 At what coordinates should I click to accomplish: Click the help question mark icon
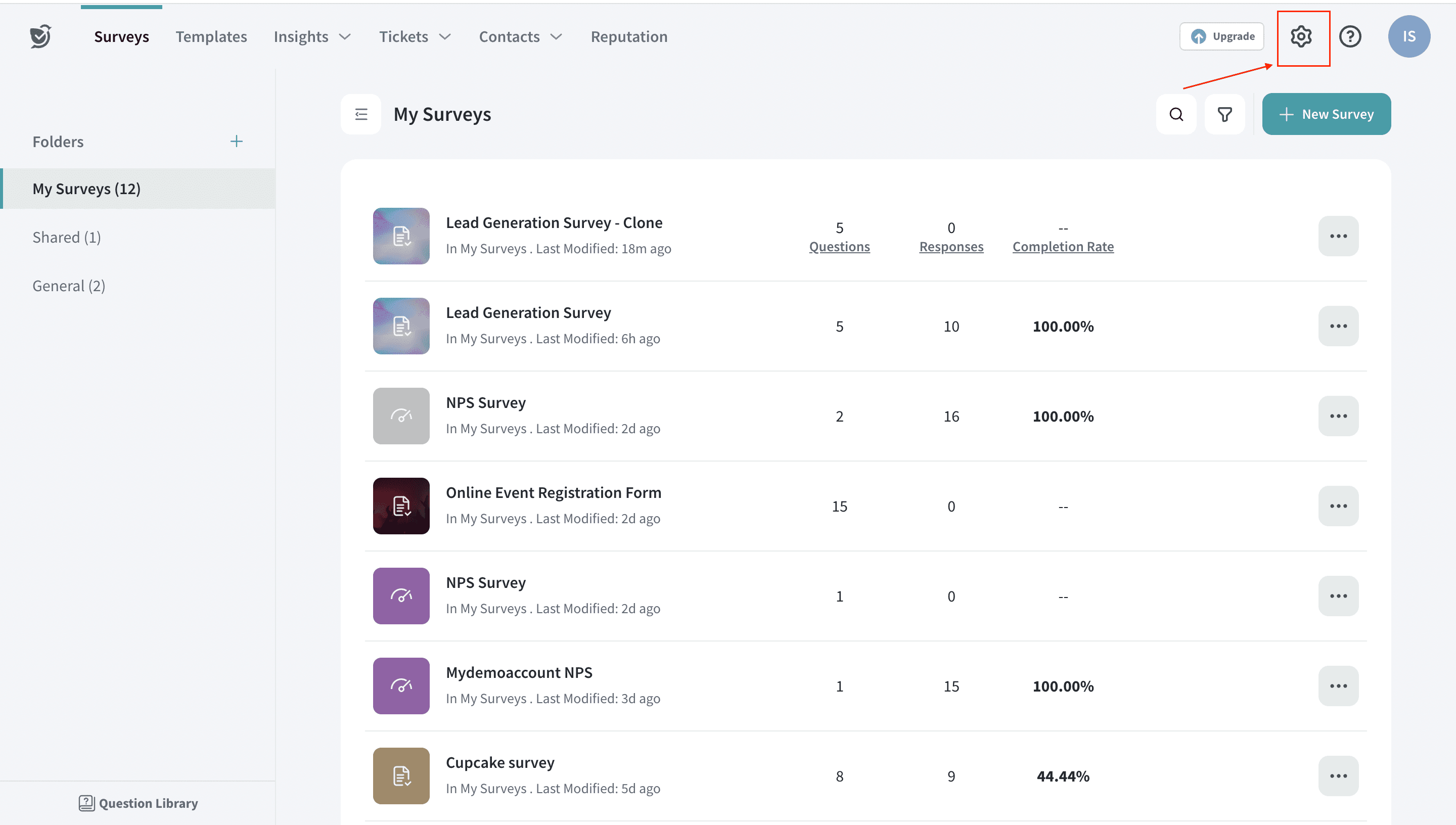pos(1350,36)
